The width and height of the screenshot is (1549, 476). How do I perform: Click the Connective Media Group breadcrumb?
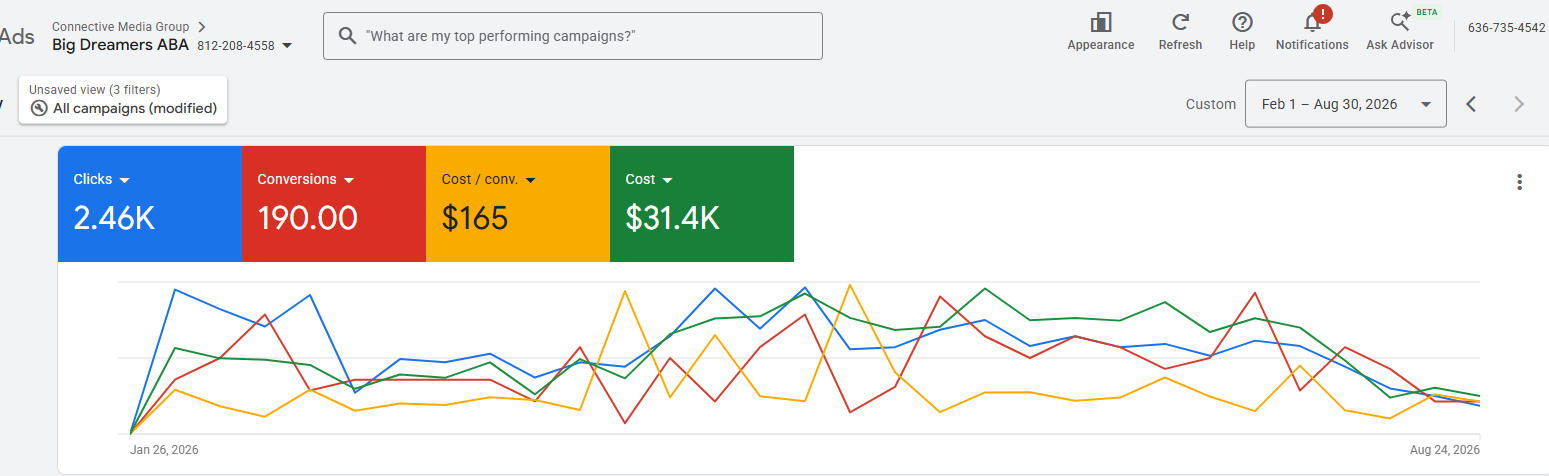click(120, 27)
